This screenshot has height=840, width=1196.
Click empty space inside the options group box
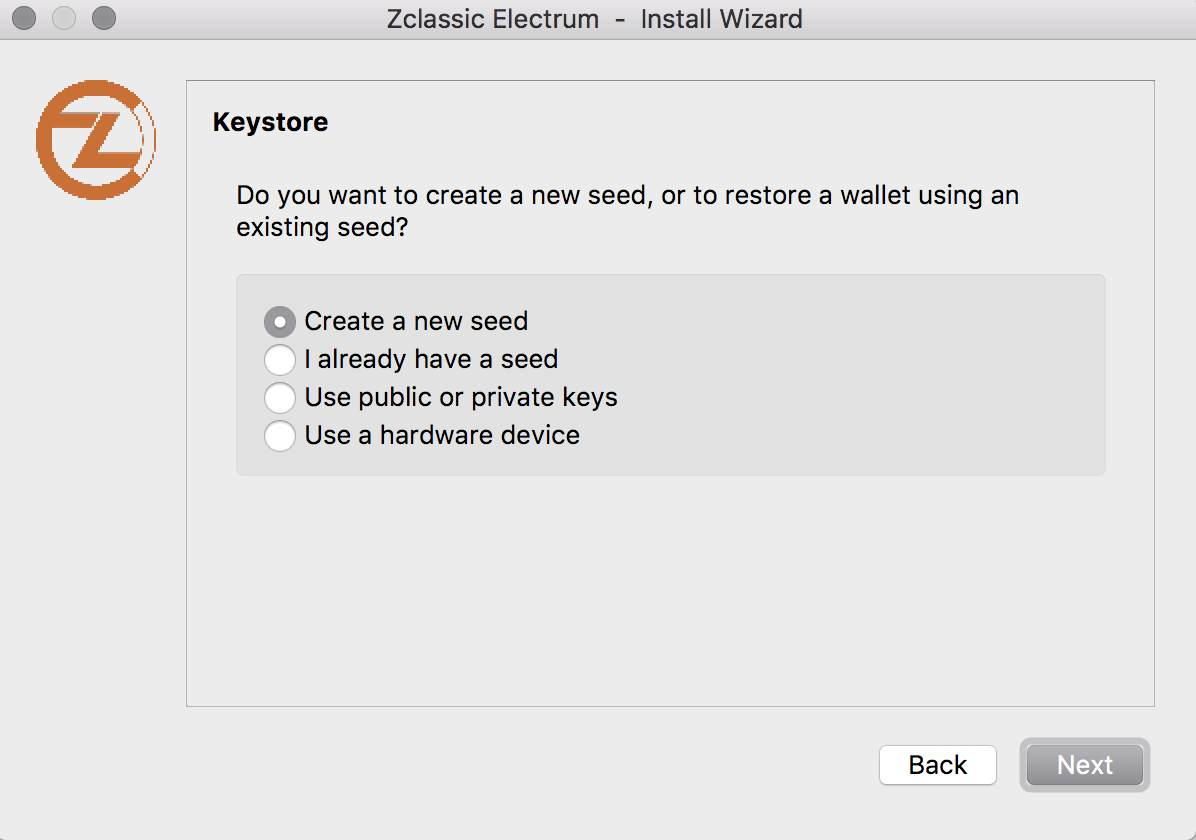pyautogui.click(x=854, y=375)
